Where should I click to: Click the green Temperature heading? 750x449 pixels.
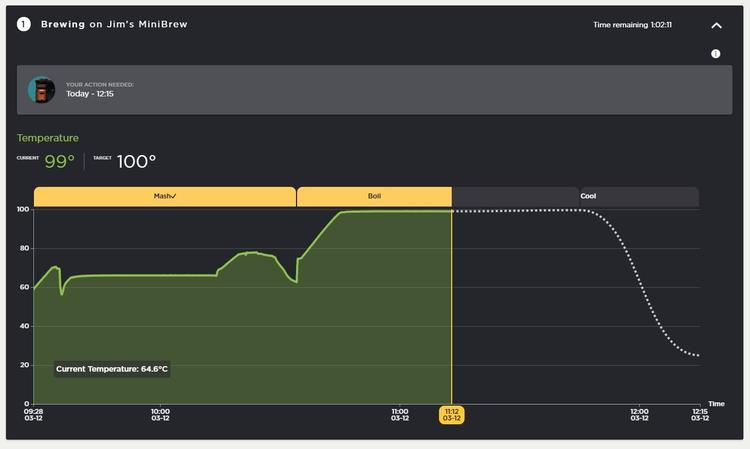click(x=47, y=138)
